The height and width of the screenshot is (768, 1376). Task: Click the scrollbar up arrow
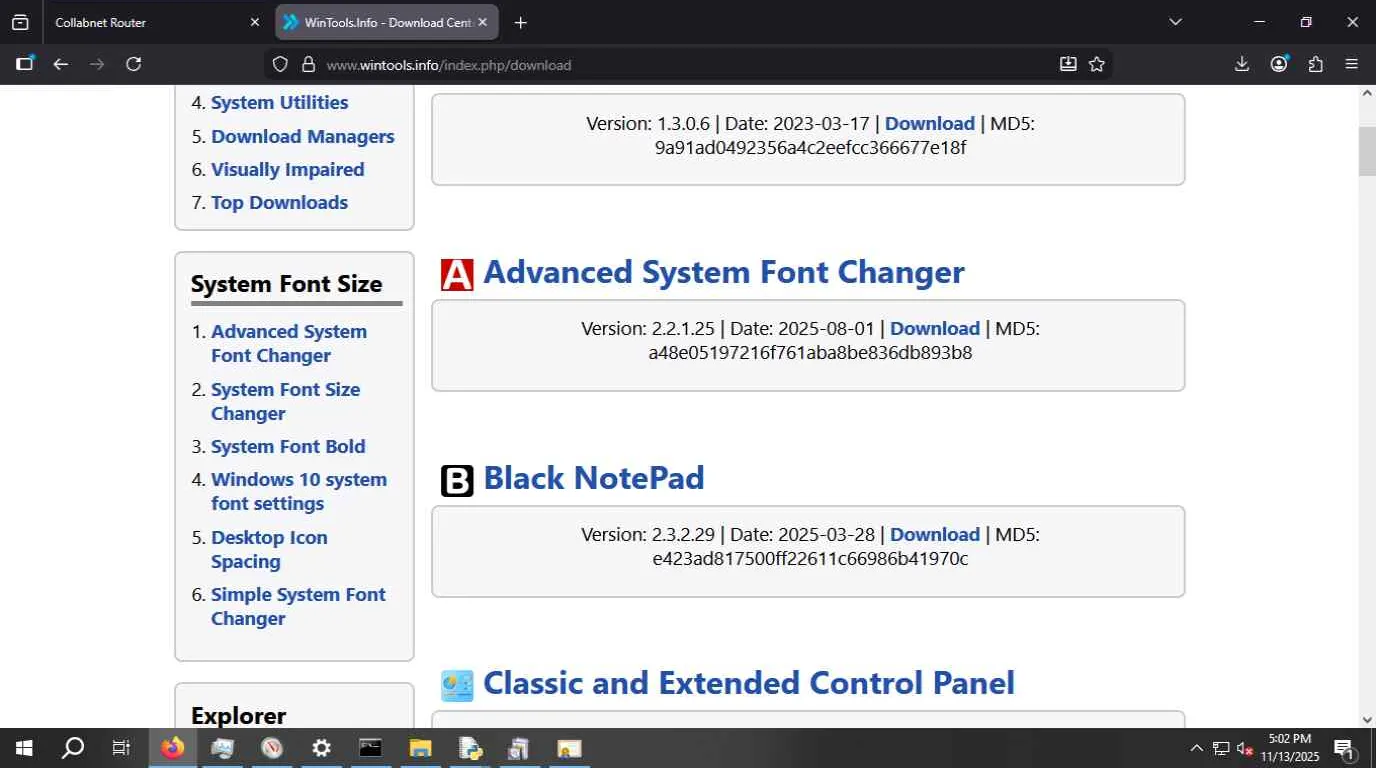click(x=1367, y=93)
